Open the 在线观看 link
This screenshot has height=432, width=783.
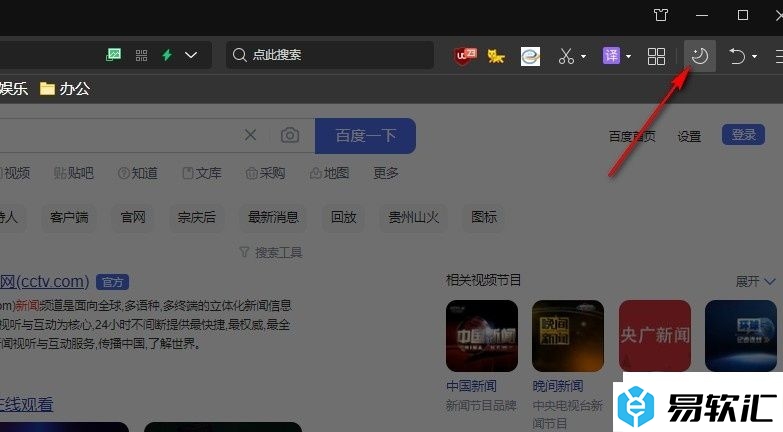[x=26, y=404]
